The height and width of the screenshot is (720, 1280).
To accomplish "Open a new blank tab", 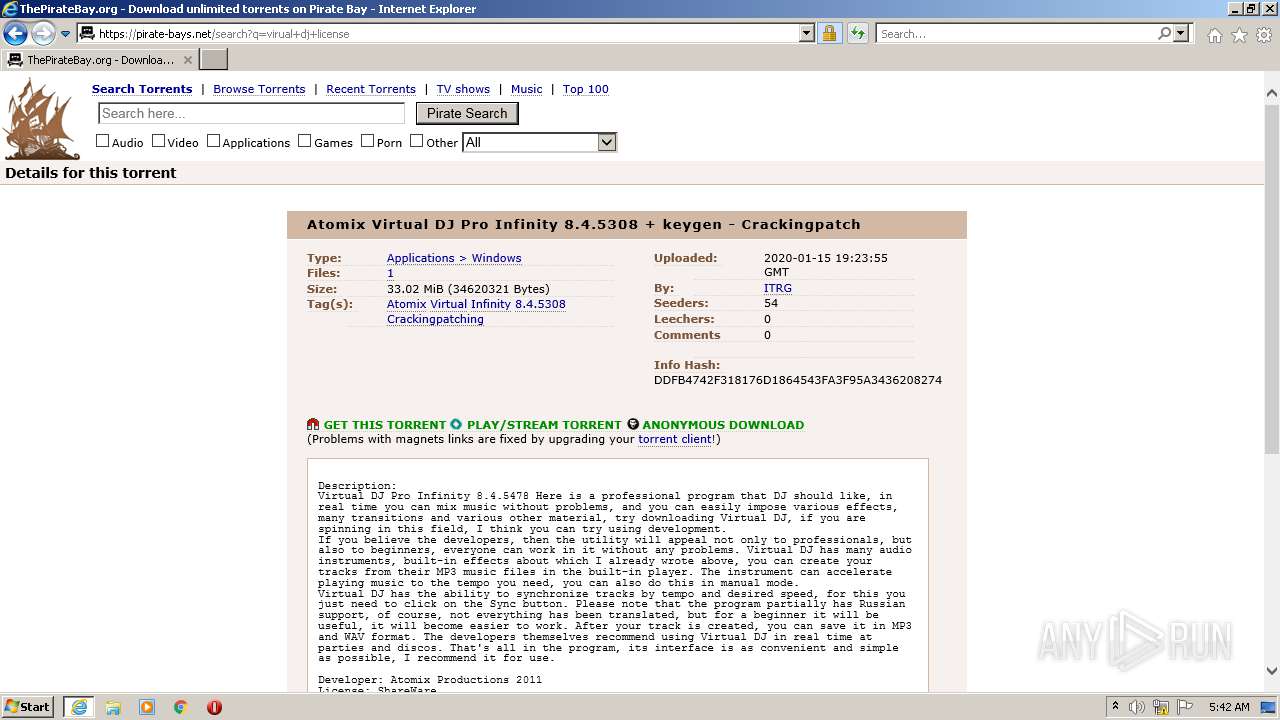I will tap(214, 60).
